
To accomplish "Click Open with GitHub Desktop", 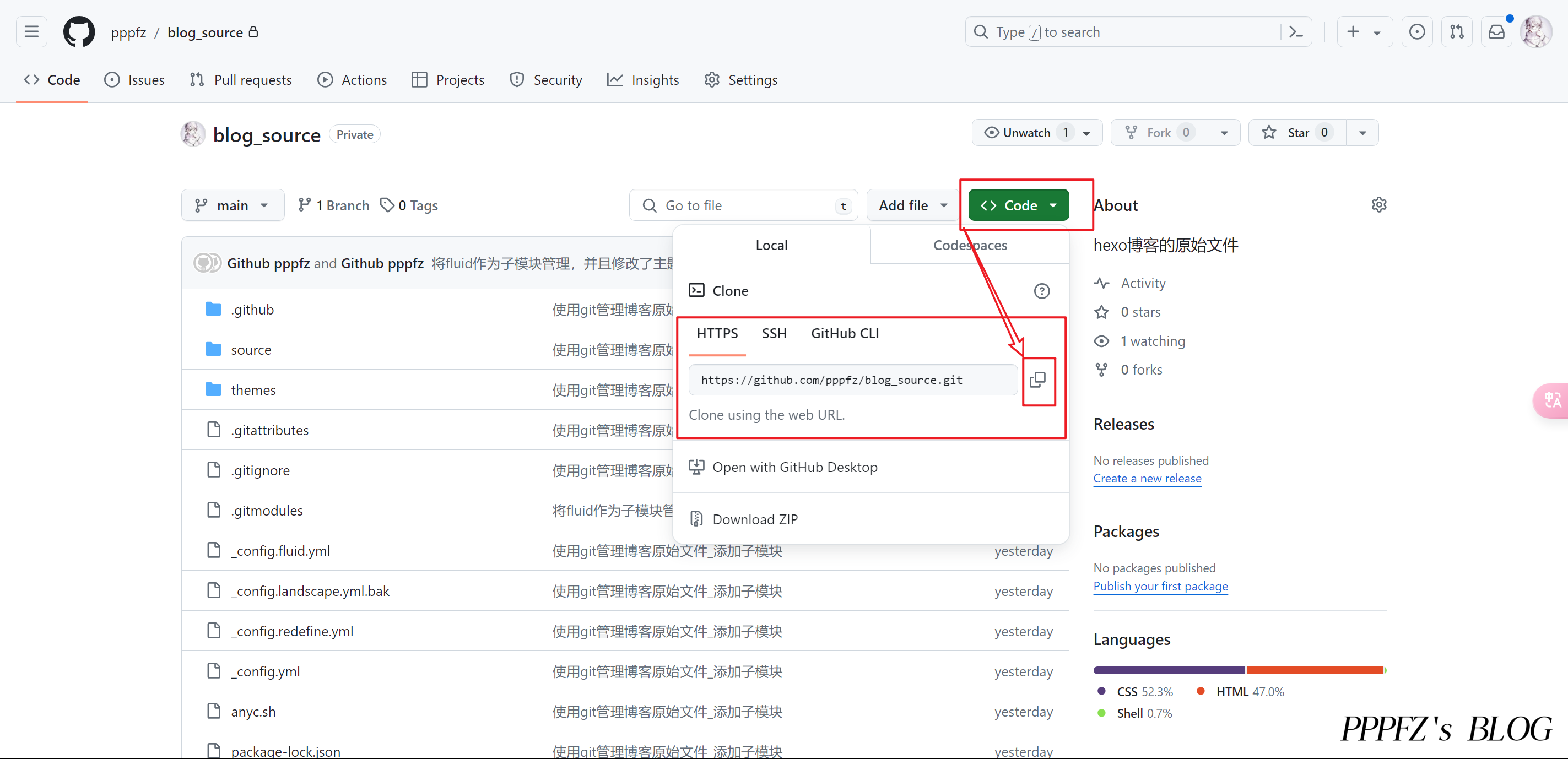I will [x=794, y=467].
